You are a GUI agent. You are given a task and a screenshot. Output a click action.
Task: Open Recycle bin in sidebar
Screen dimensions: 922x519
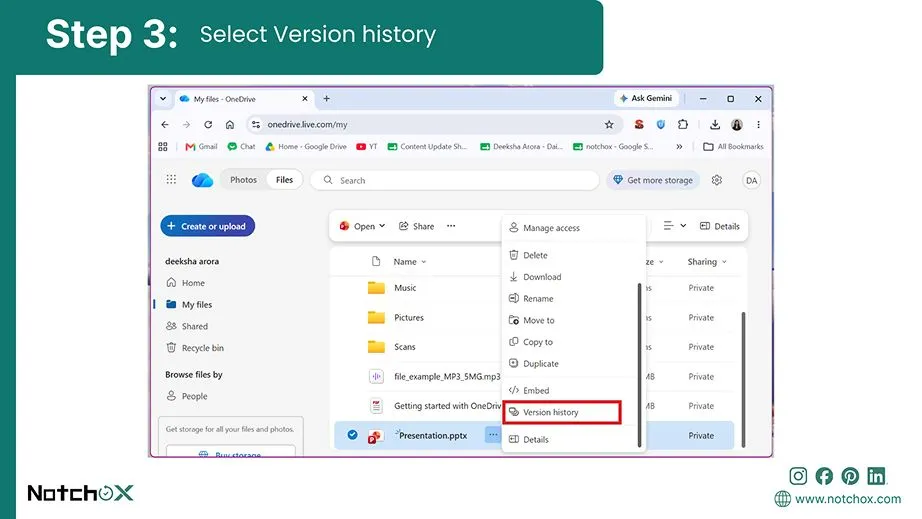click(x=195, y=348)
